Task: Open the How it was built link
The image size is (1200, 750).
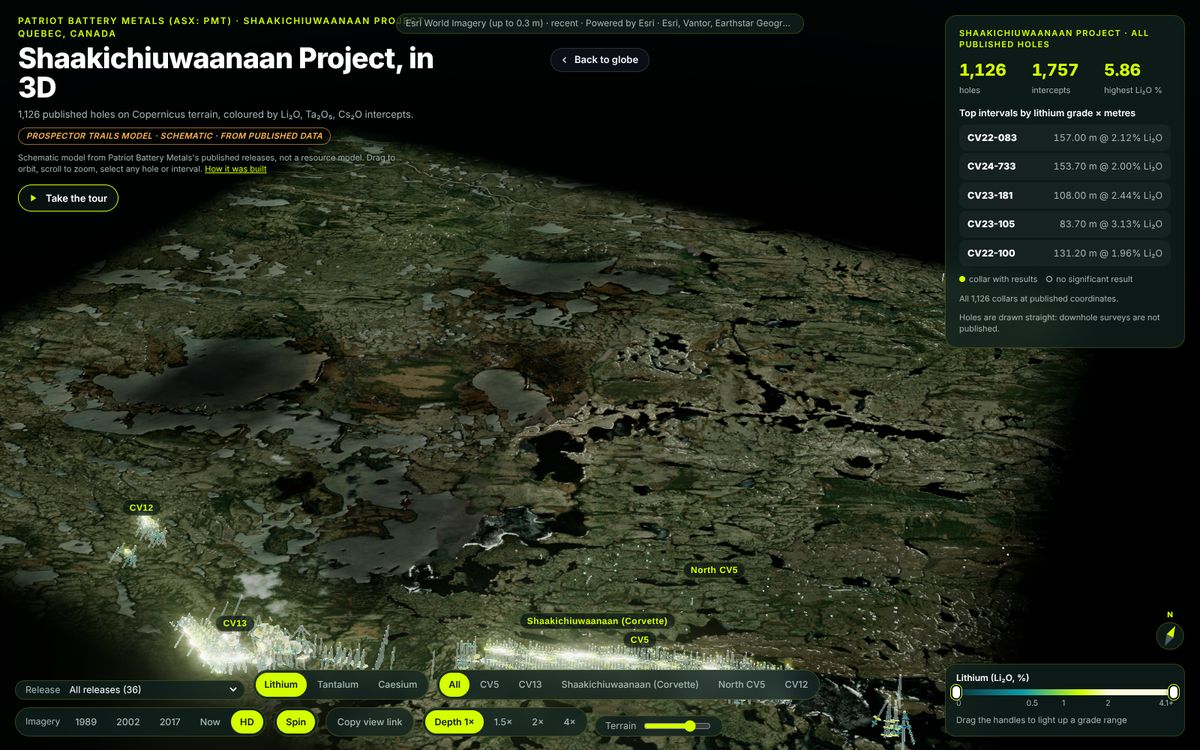Action: [x=235, y=169]
